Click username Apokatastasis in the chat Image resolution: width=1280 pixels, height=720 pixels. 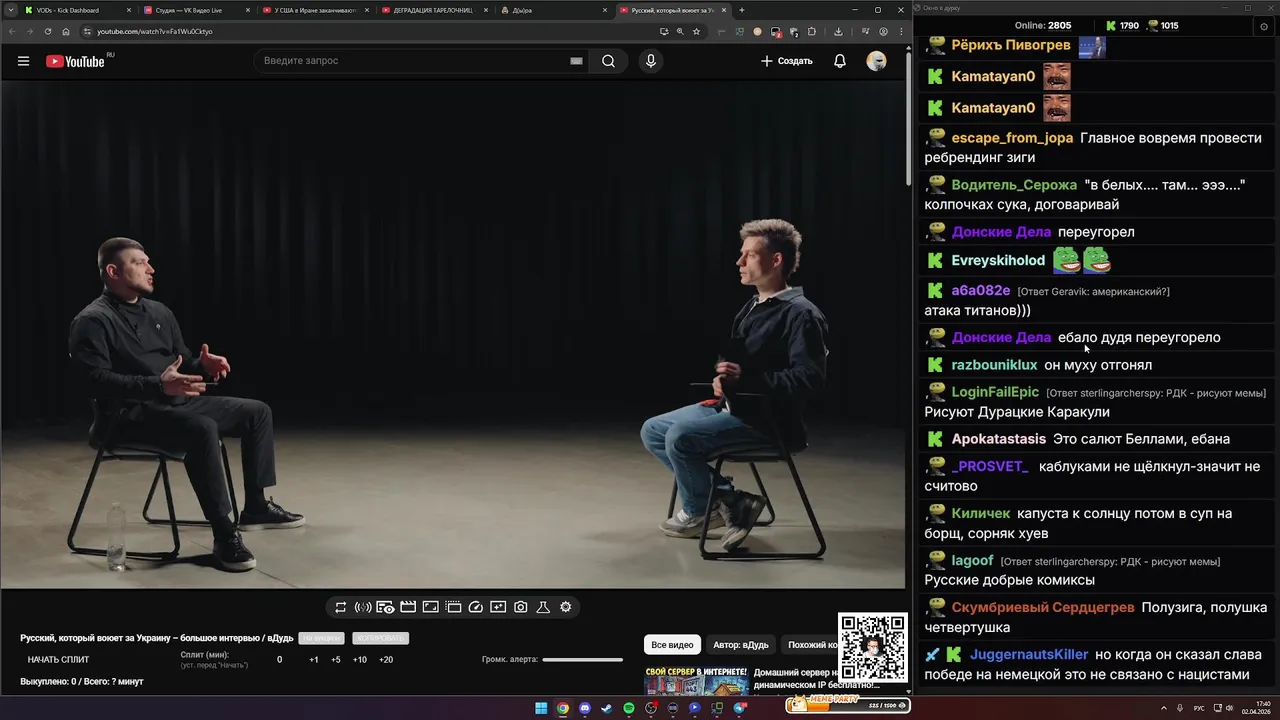[998, 439]
